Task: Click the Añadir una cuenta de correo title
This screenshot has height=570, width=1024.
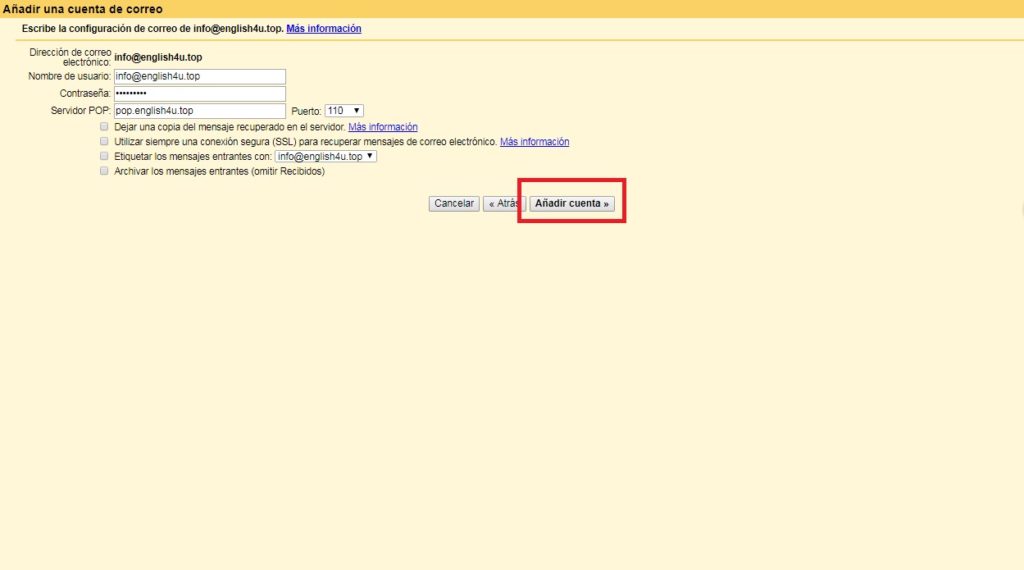Action: click(82, 9)
